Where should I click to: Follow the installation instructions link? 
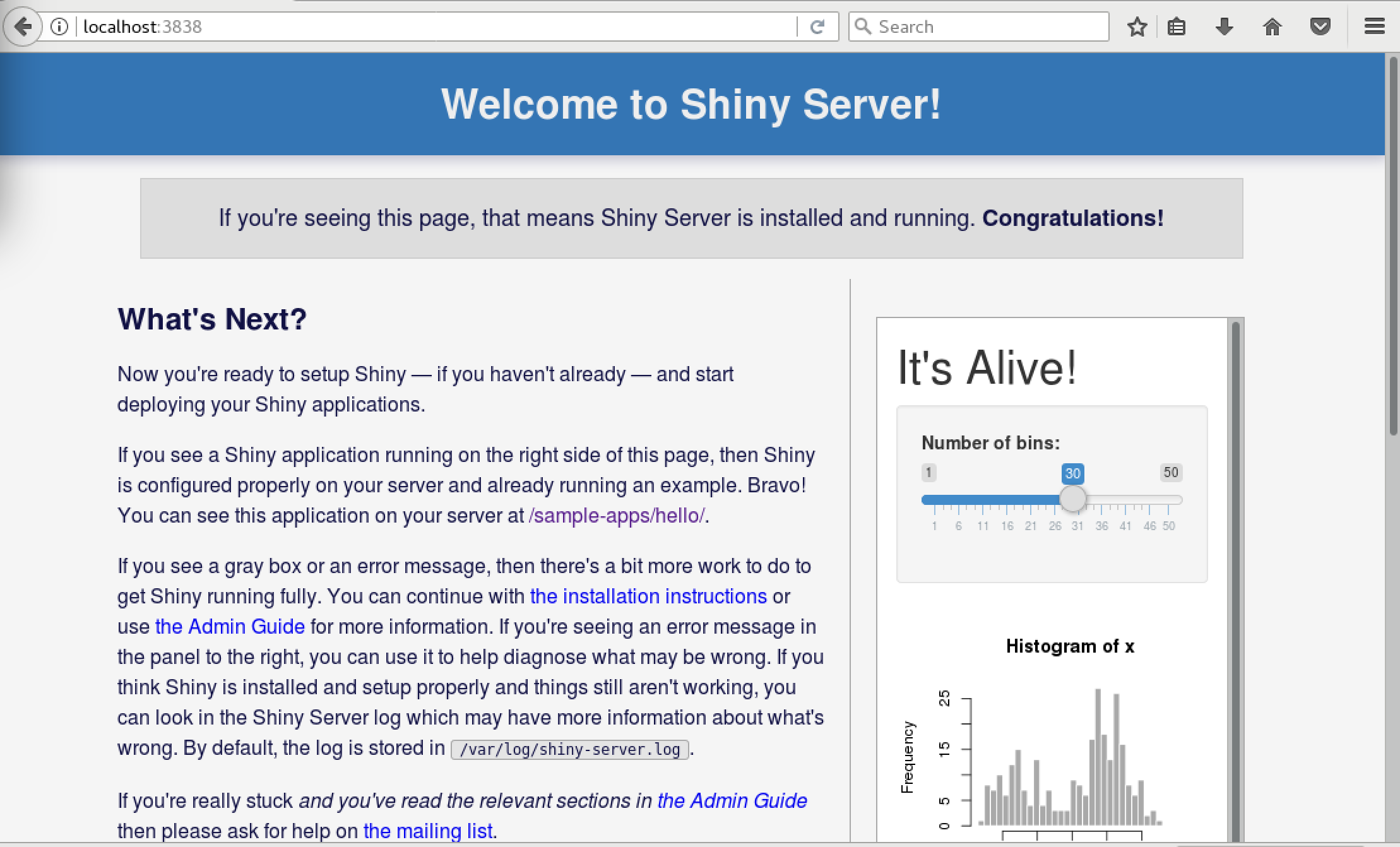648,596
